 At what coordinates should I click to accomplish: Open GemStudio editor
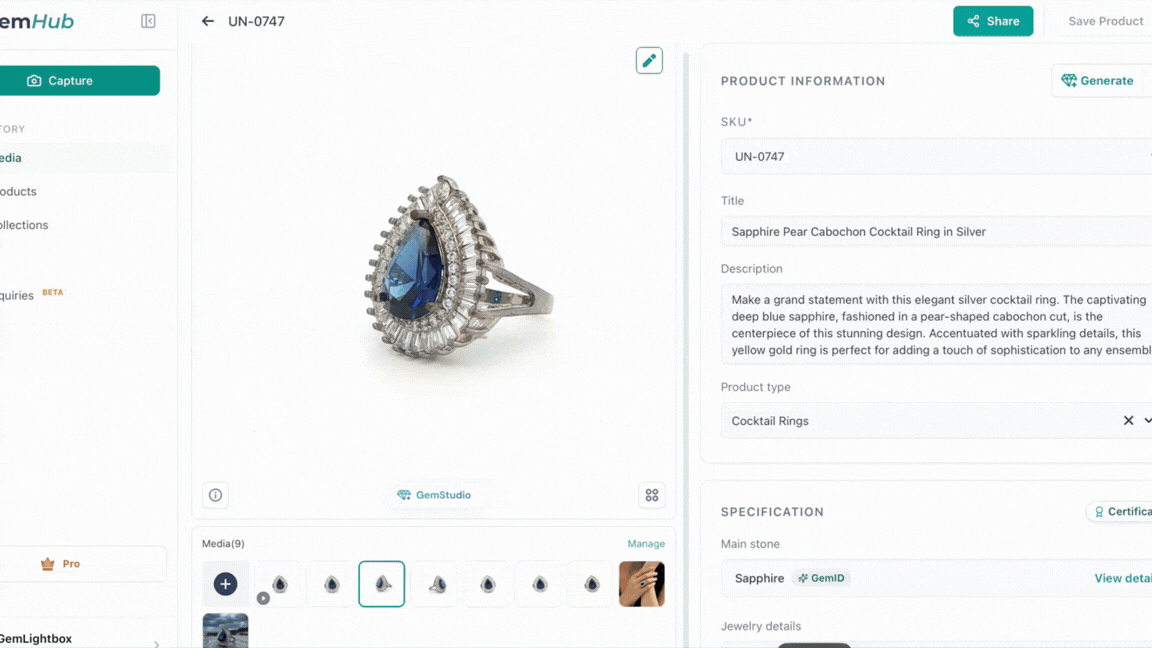click(x=434, y=495)
